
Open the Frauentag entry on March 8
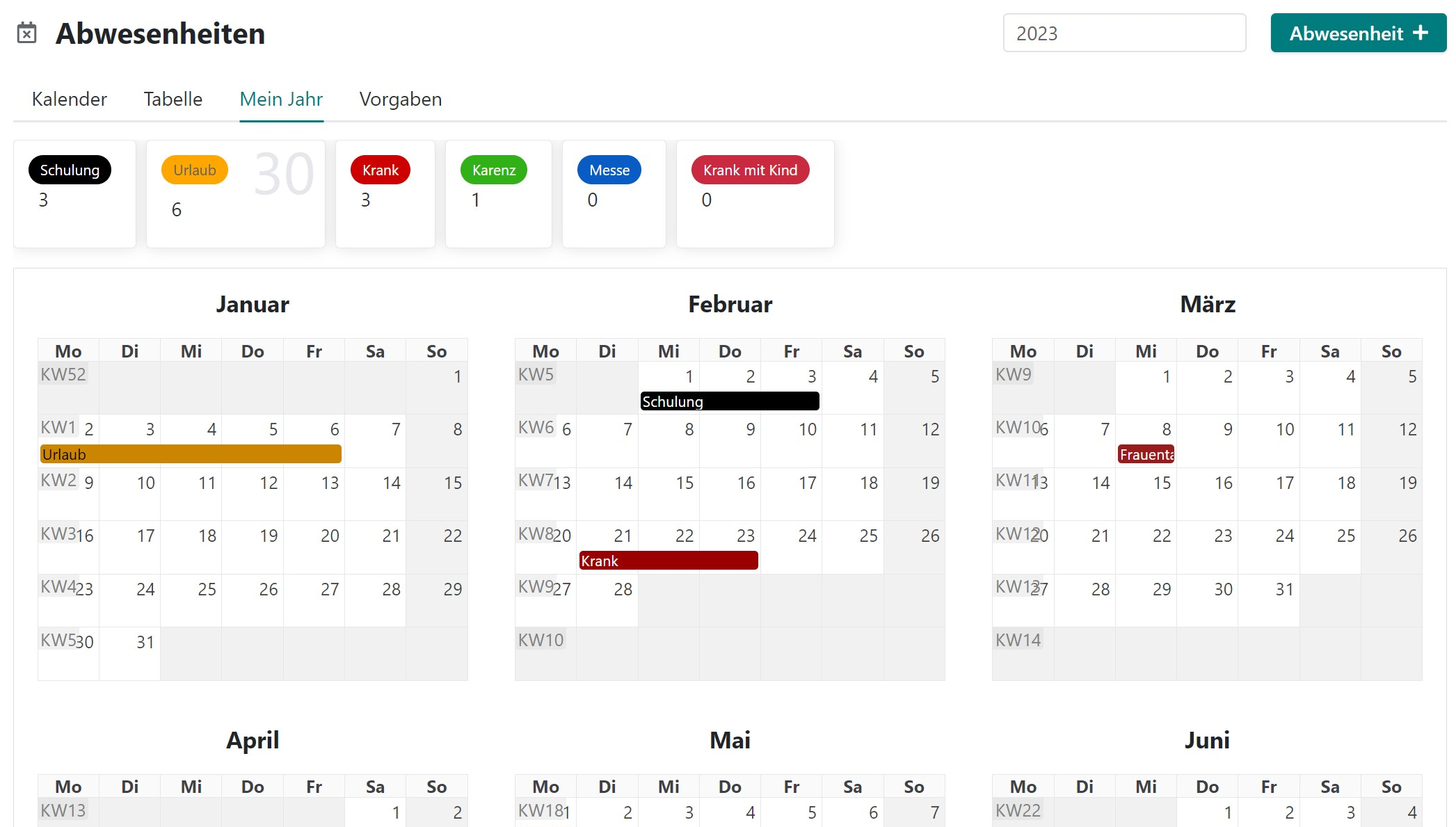[x=1146, y=454]
